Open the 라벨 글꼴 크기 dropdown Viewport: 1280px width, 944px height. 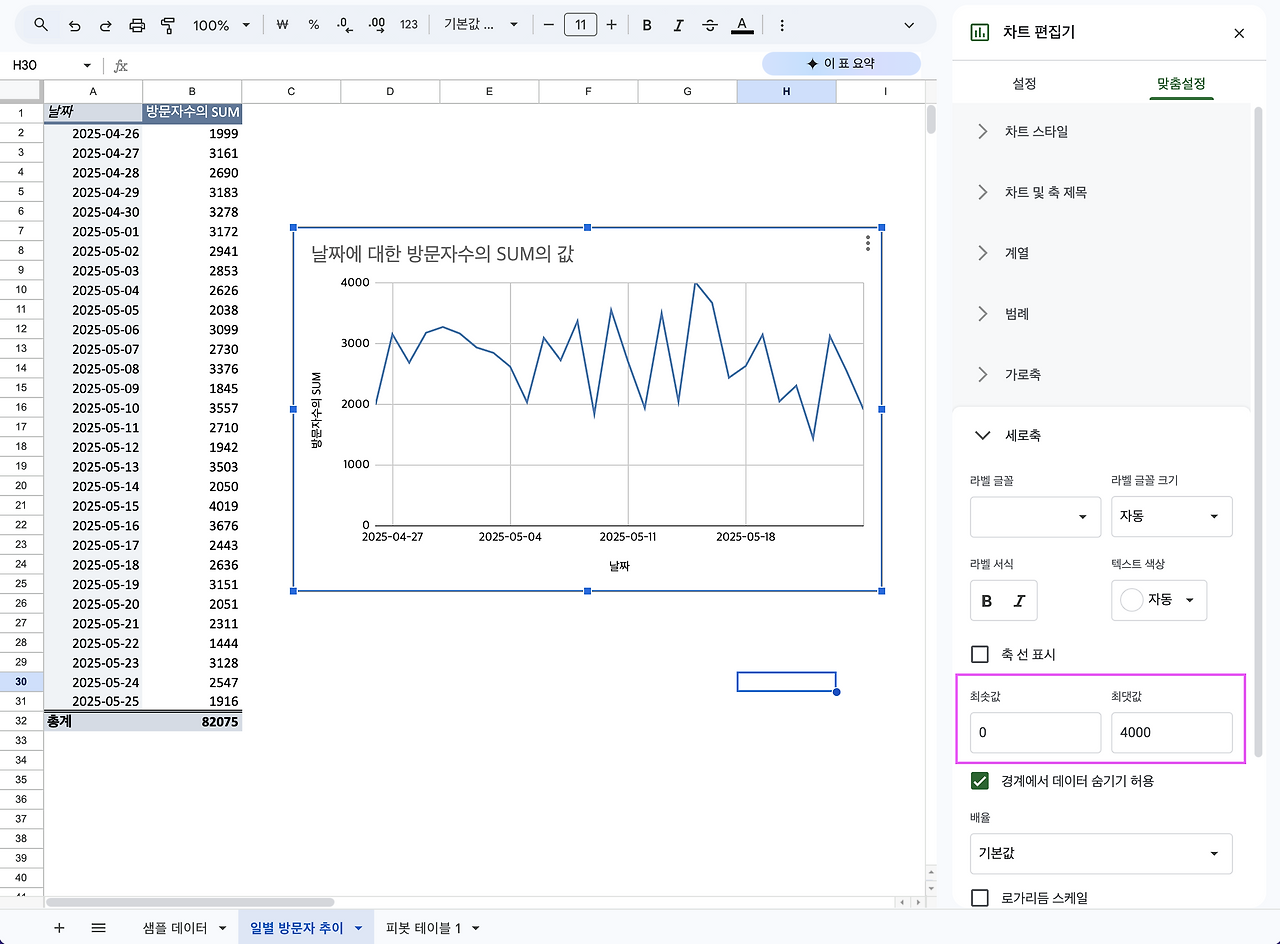tap(1171, 516)
